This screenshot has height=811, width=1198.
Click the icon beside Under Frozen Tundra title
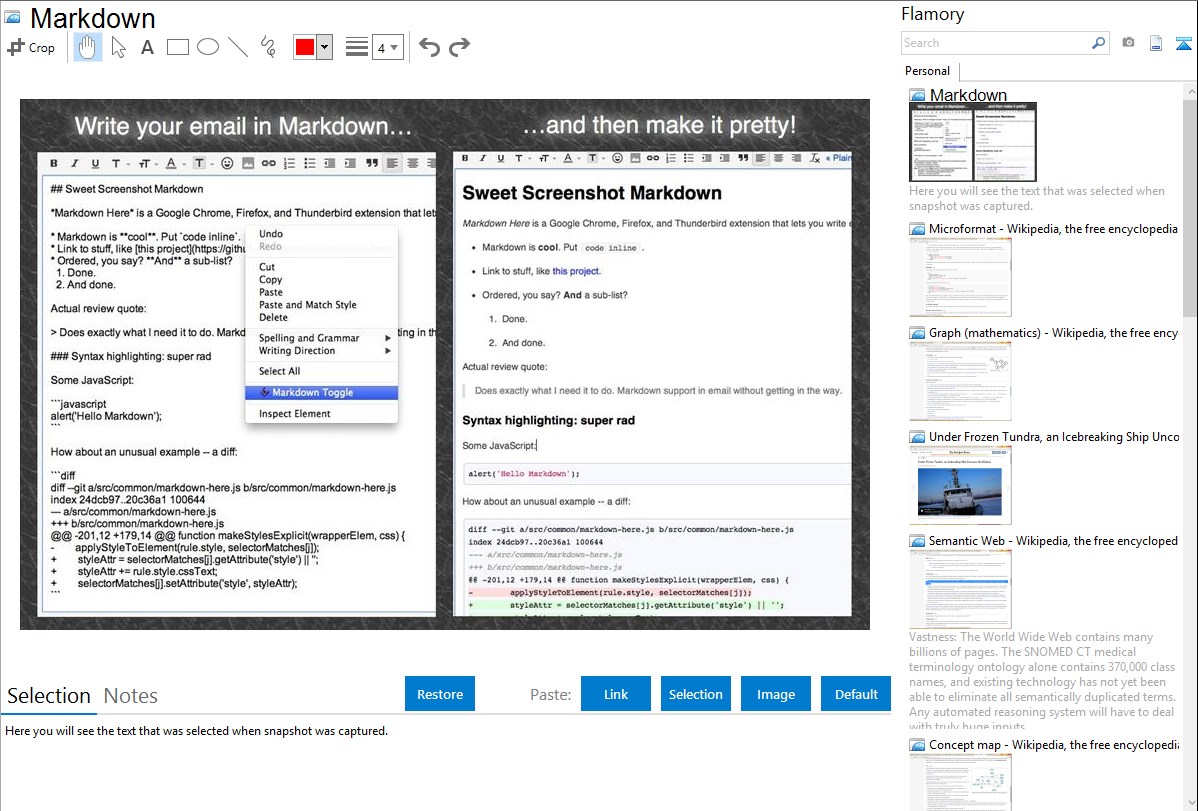click(x=917, y=437)
